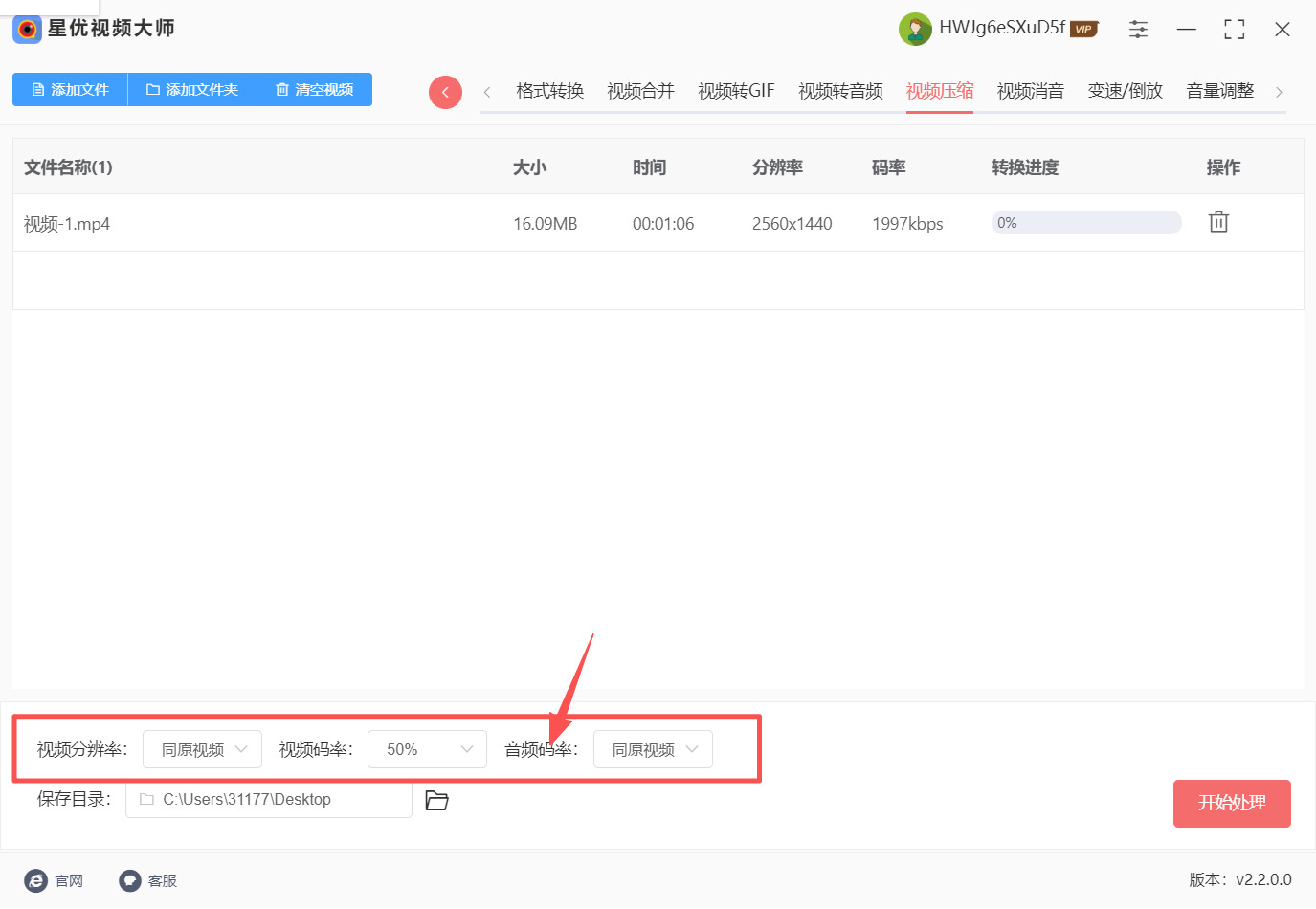Click the 00:01:06 duration value
The width and height of the screenshot is (1316, 909).
[663, 224]
